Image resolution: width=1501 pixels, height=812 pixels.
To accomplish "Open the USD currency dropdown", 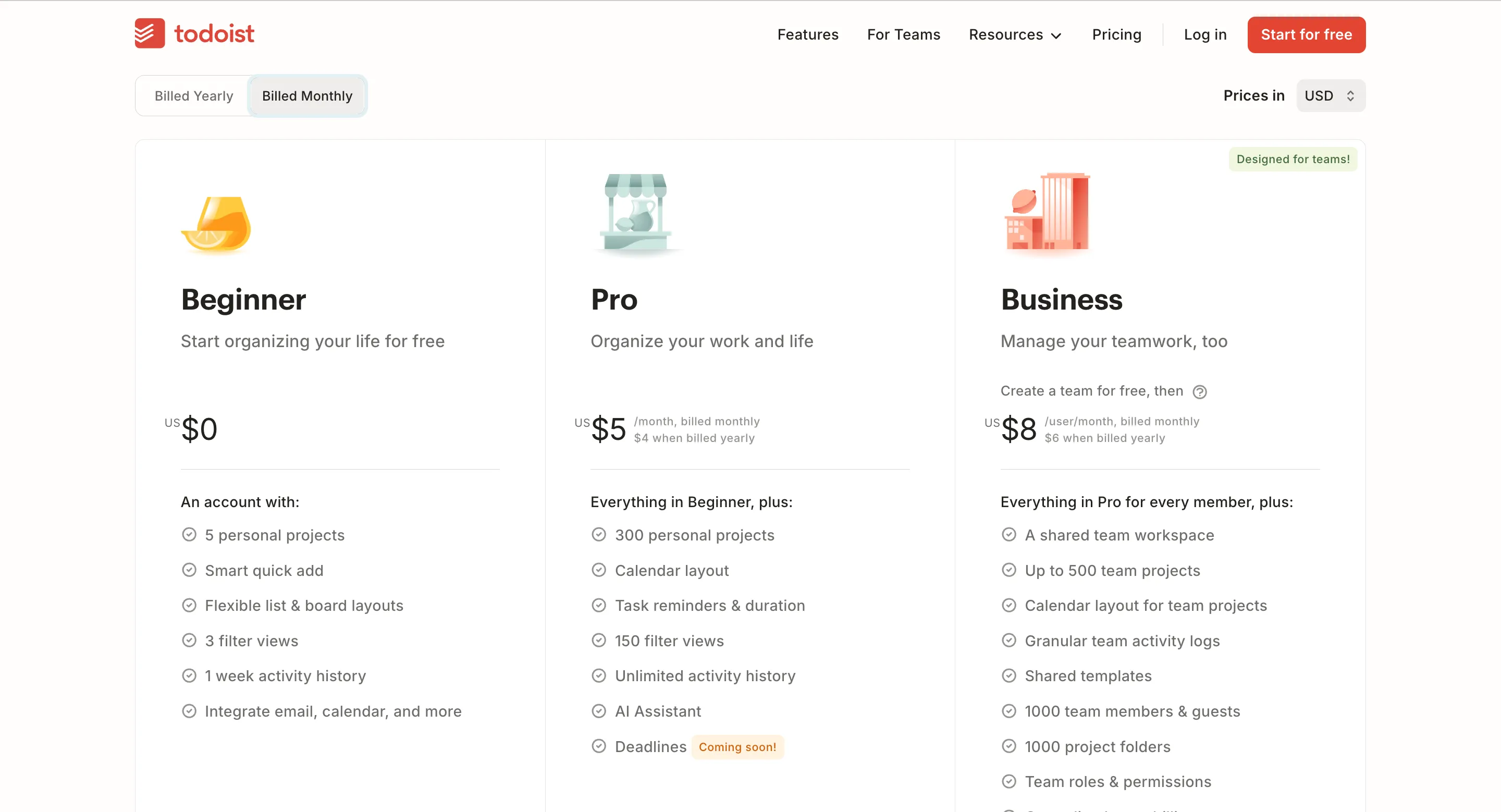I will (x=1330, y=95).
